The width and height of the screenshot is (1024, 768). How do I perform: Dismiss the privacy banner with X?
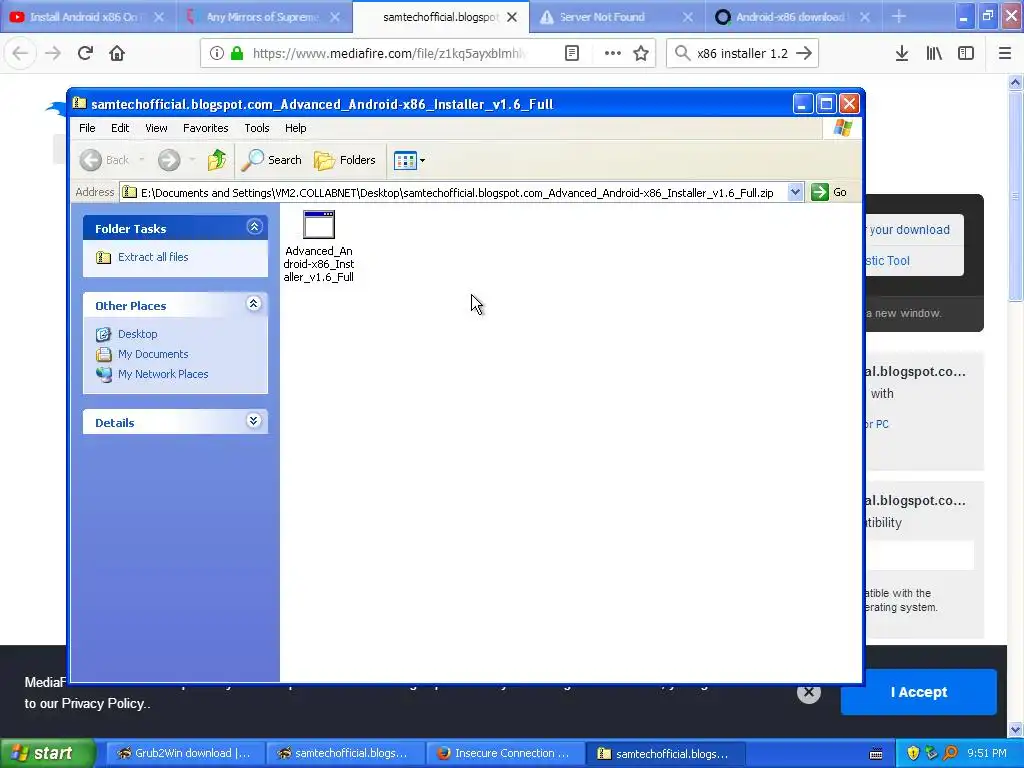pos(808,692)
